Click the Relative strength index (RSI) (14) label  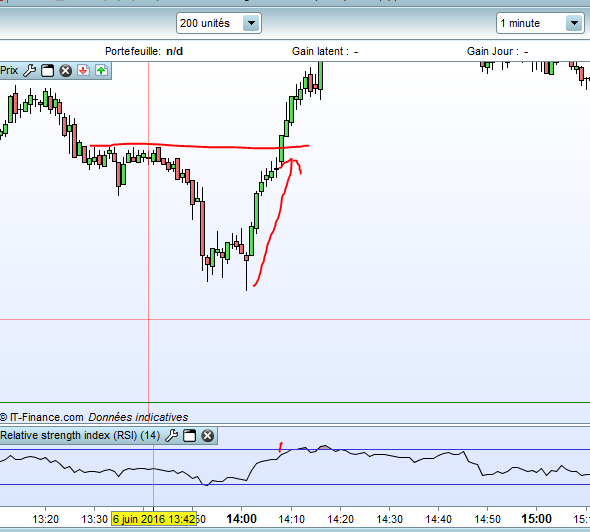80,435
